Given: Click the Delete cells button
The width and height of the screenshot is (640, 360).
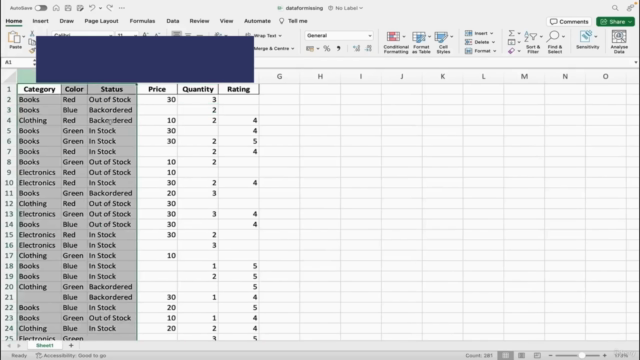Looking at the screenshot, I should (480, 42).
